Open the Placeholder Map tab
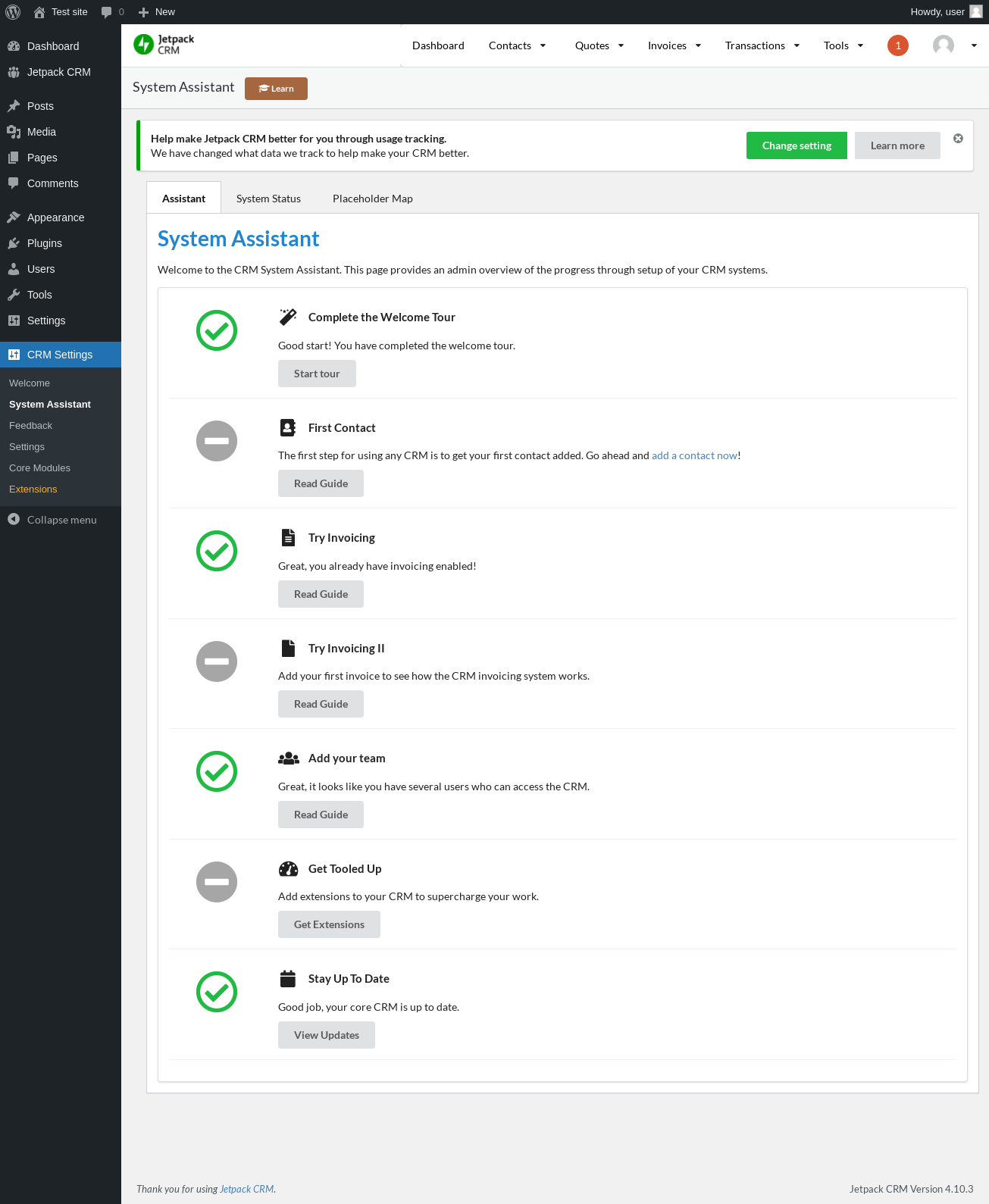 373,199
